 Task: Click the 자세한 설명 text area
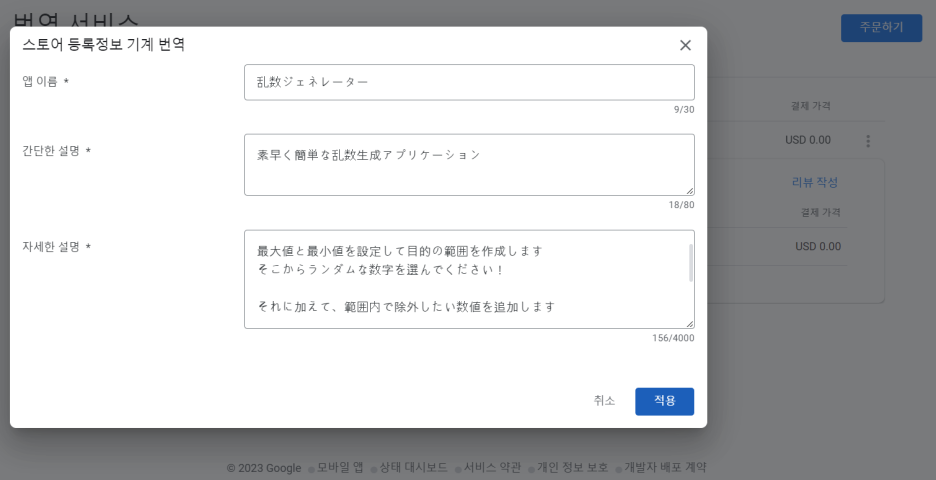pos(469,279)
